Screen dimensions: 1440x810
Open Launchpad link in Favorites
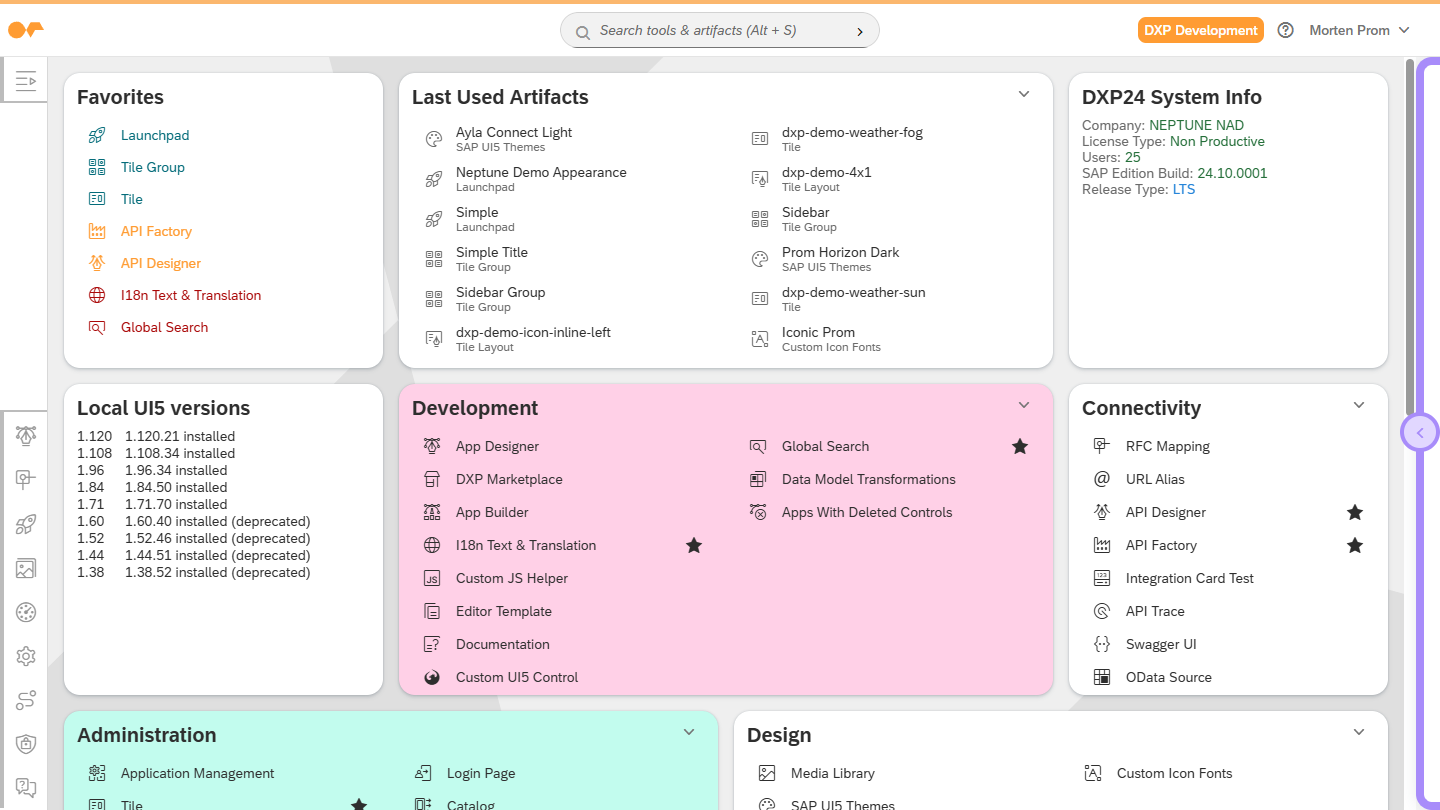point(155,135)
